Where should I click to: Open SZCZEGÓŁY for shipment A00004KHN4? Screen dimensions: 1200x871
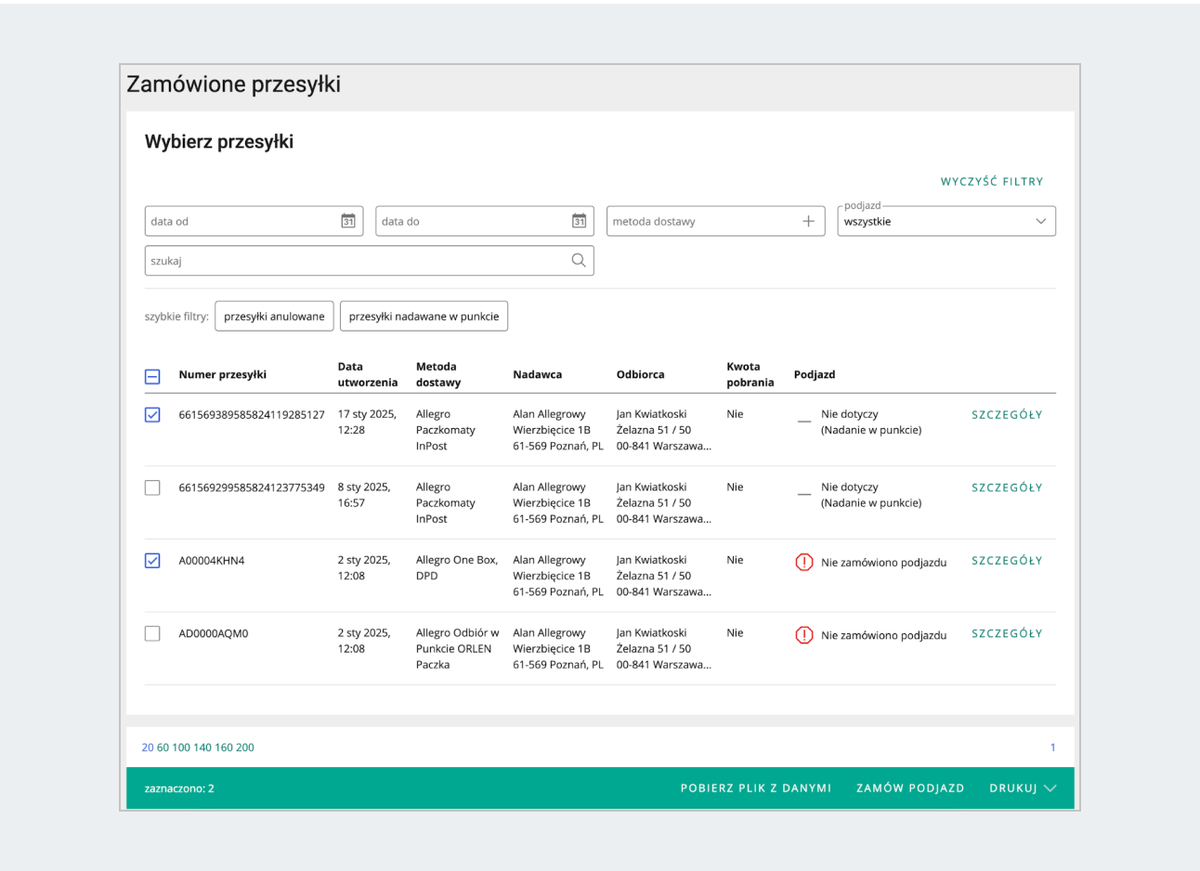pos(1007,561)
